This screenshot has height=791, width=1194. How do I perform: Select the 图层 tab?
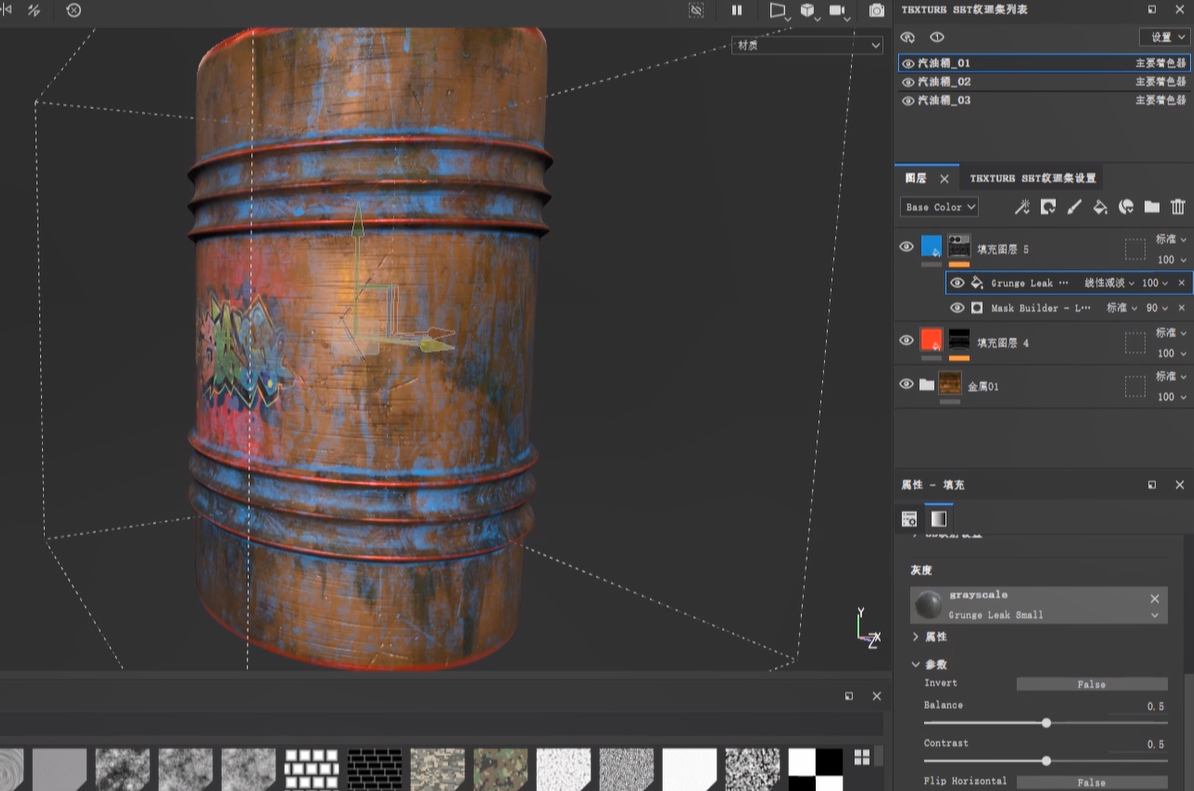[916, 178]
